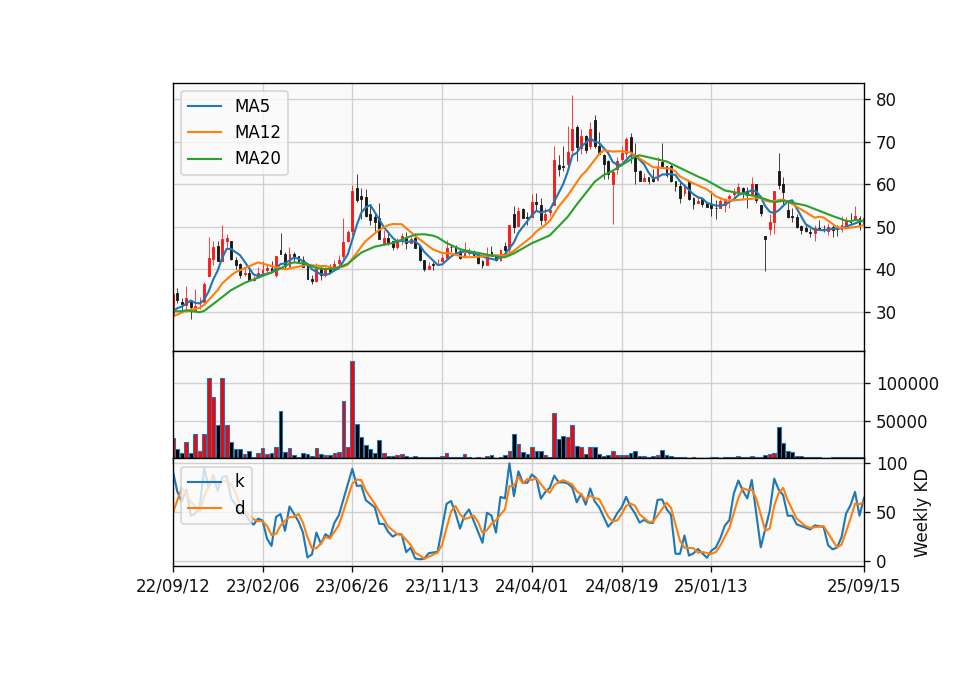Click the 23/06/26 date axis label

(351, 586)
